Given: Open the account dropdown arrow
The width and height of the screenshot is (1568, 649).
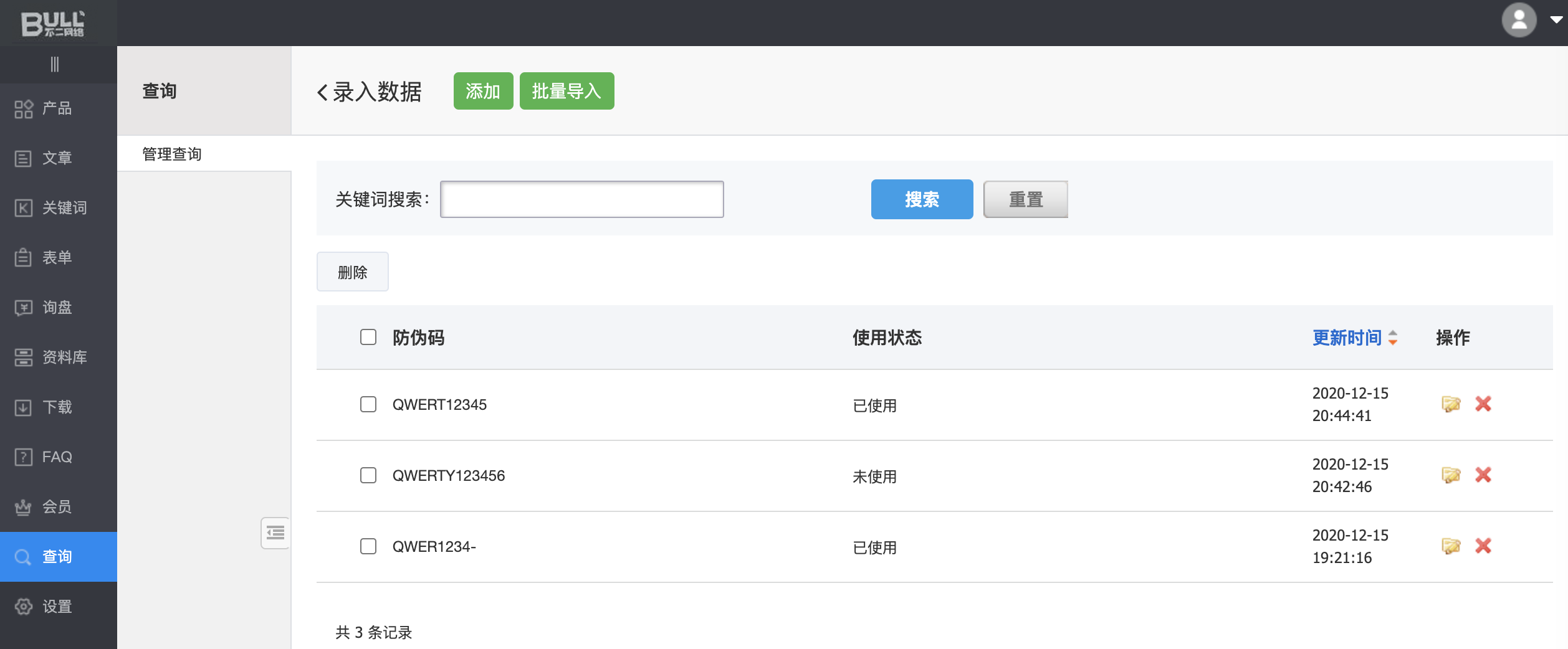Looking at the screenshot, I should coord(1556,20).
